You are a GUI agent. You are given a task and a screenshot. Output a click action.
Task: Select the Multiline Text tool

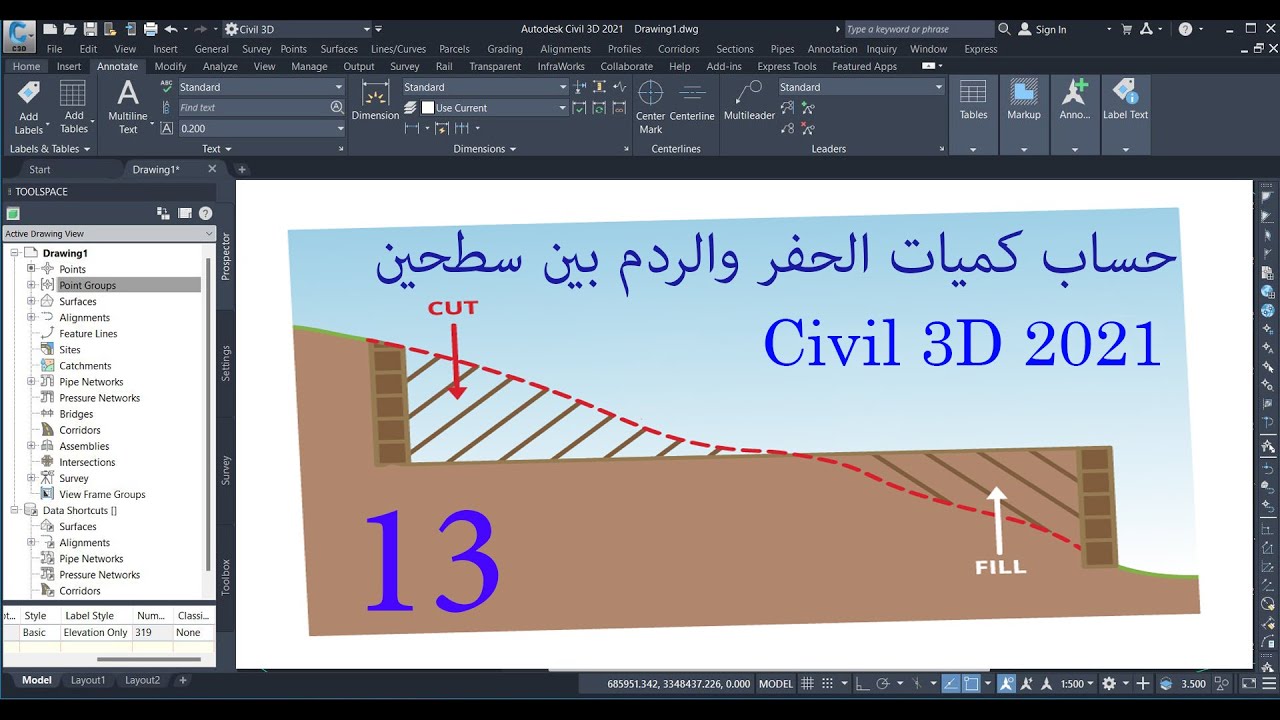128,107
